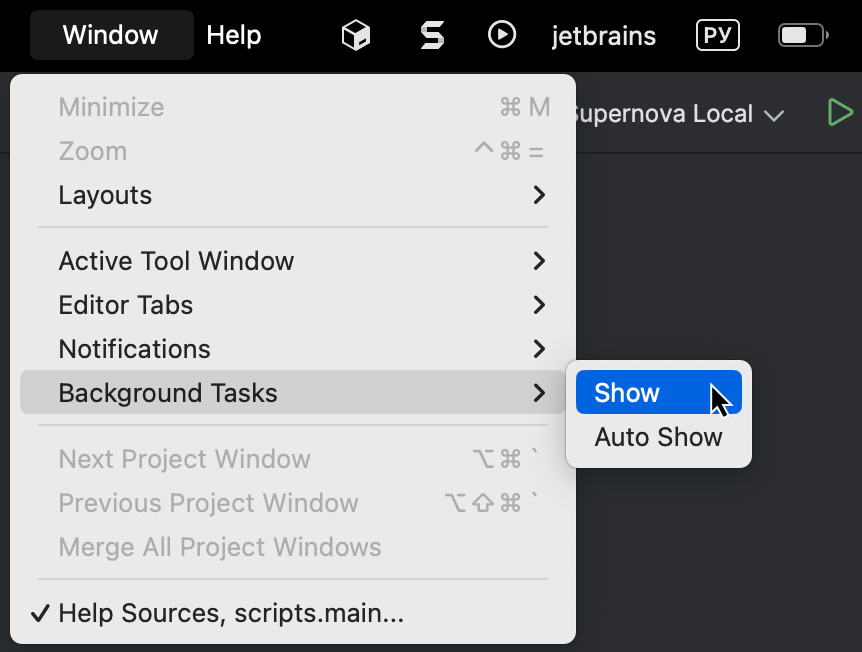Image resolution: width=862 pixels, height=652 pixels.
Task: Select "Notifications" in the Window menu
Action: tap(134, 349)
